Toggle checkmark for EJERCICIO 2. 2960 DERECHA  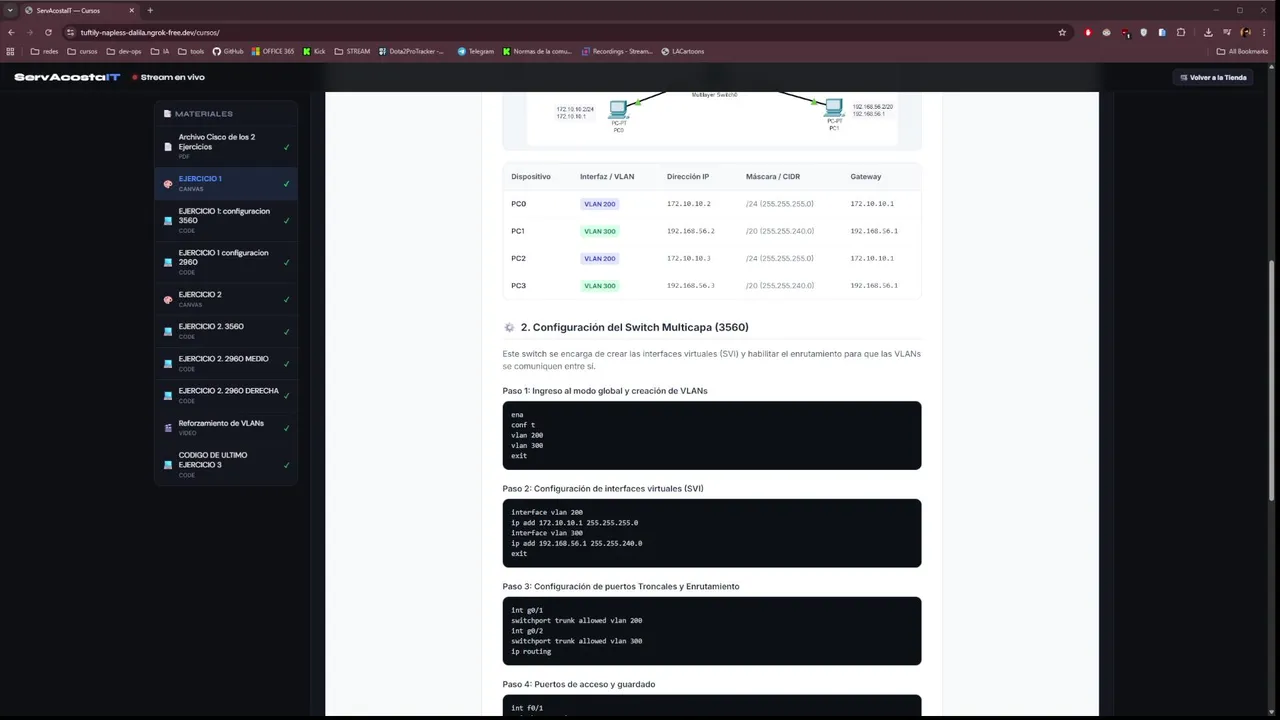(286, 395)
